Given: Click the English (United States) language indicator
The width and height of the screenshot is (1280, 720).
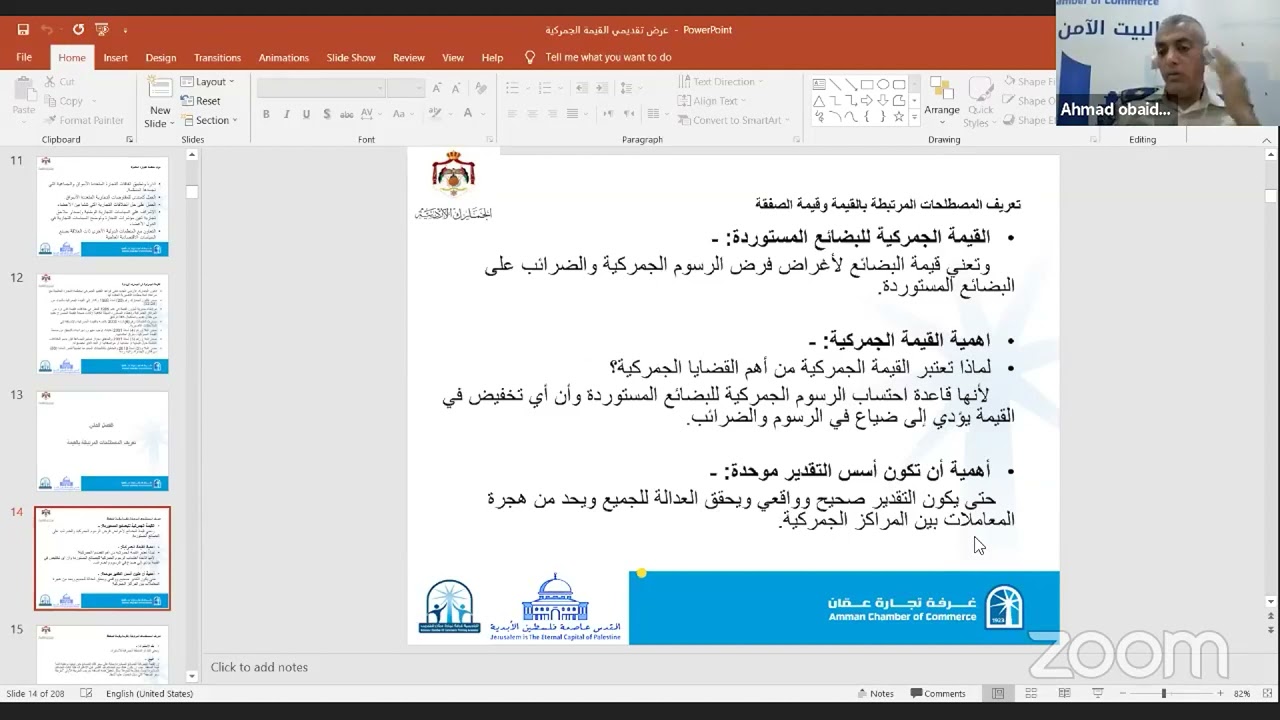Looking at the screenshot, I should pyautogui.click(x=149, y=693).
